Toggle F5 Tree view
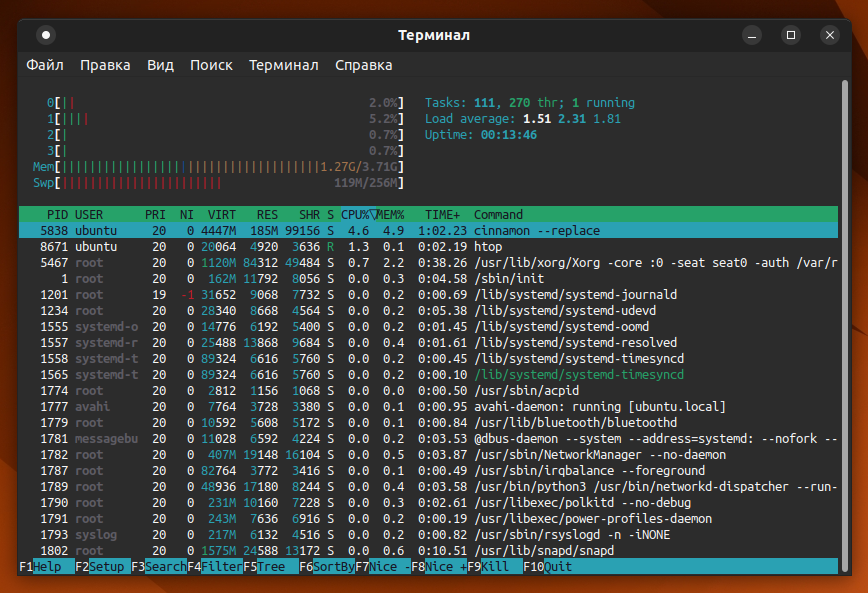This screenshot has width=868, height=593. 271,566
